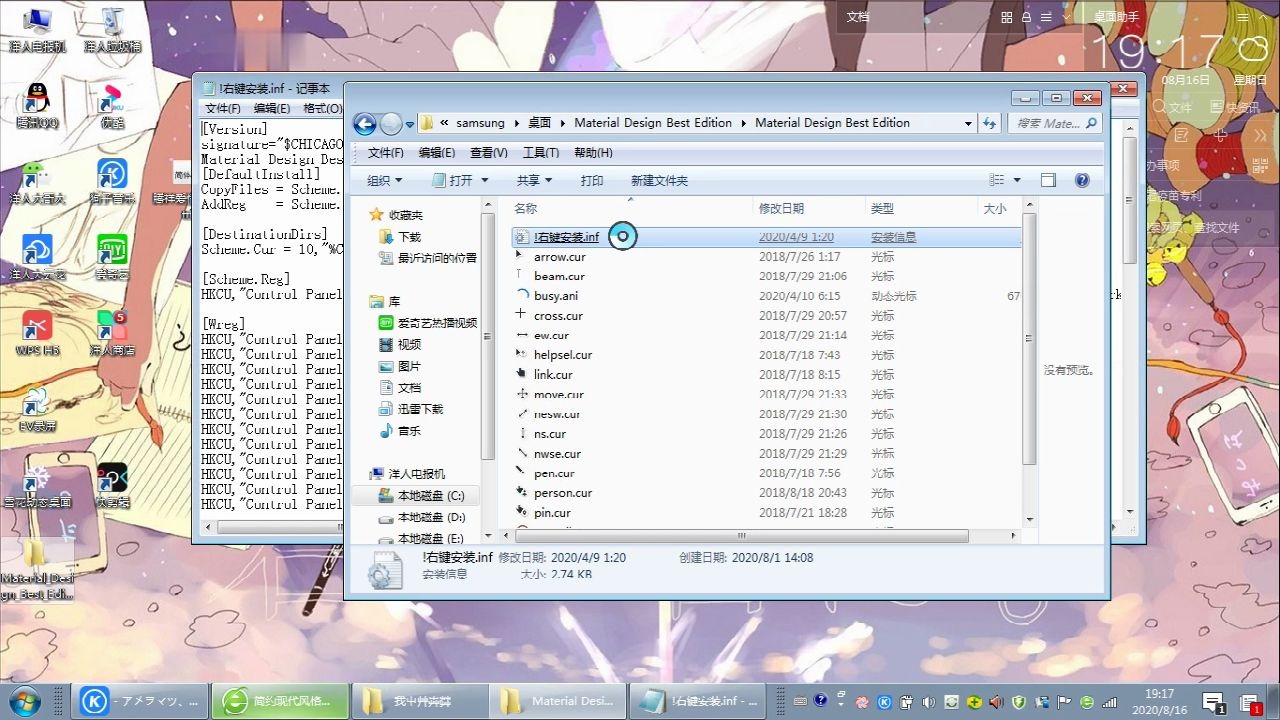Open Tencent QQ desktop shortcut

pyautogui.click(x=37, y=106)
